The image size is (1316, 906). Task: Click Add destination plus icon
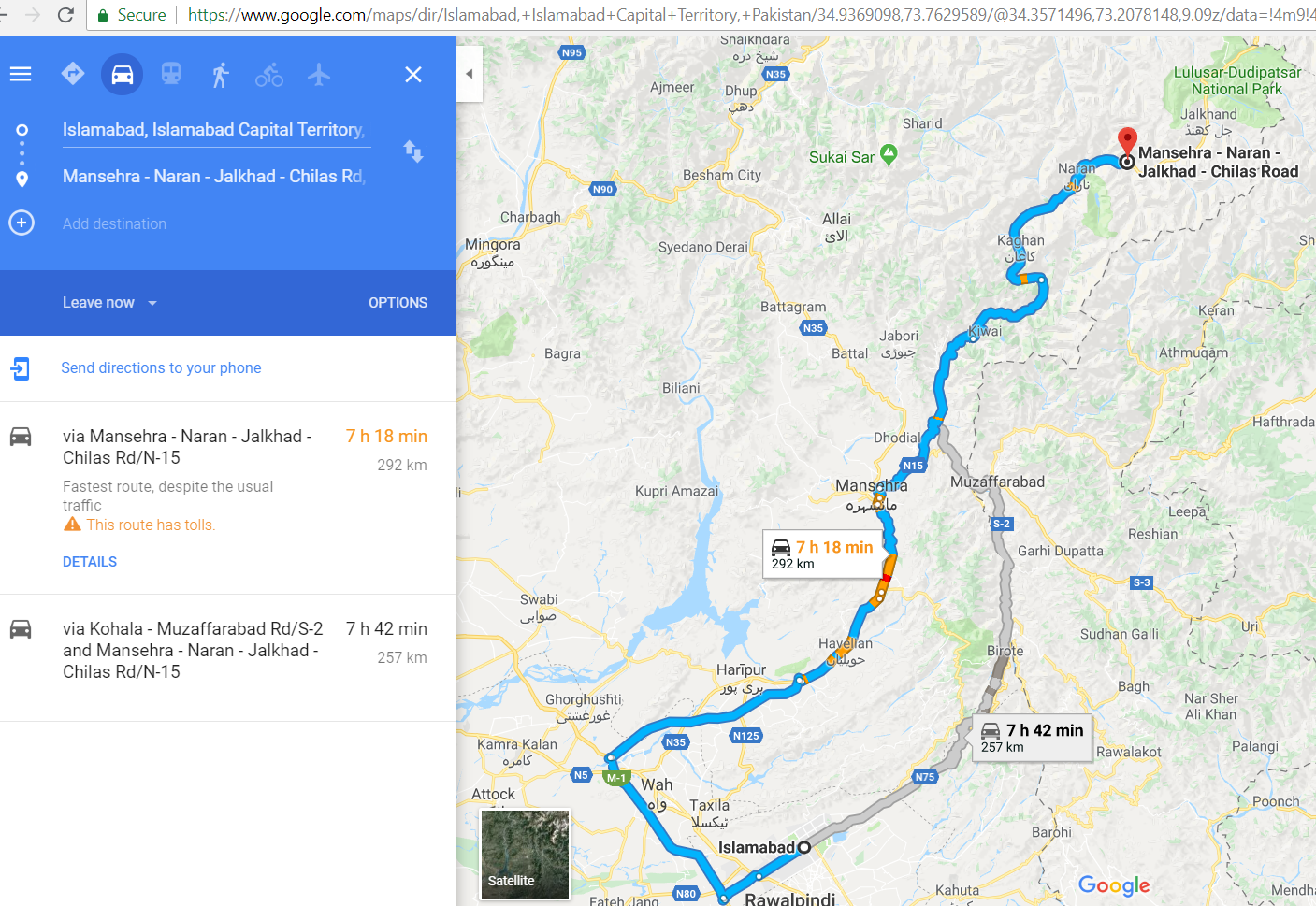coord(22,223)
